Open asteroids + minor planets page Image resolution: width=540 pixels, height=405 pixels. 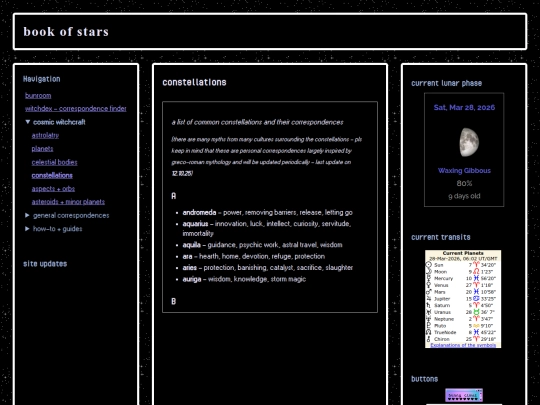tap(68, 201)
